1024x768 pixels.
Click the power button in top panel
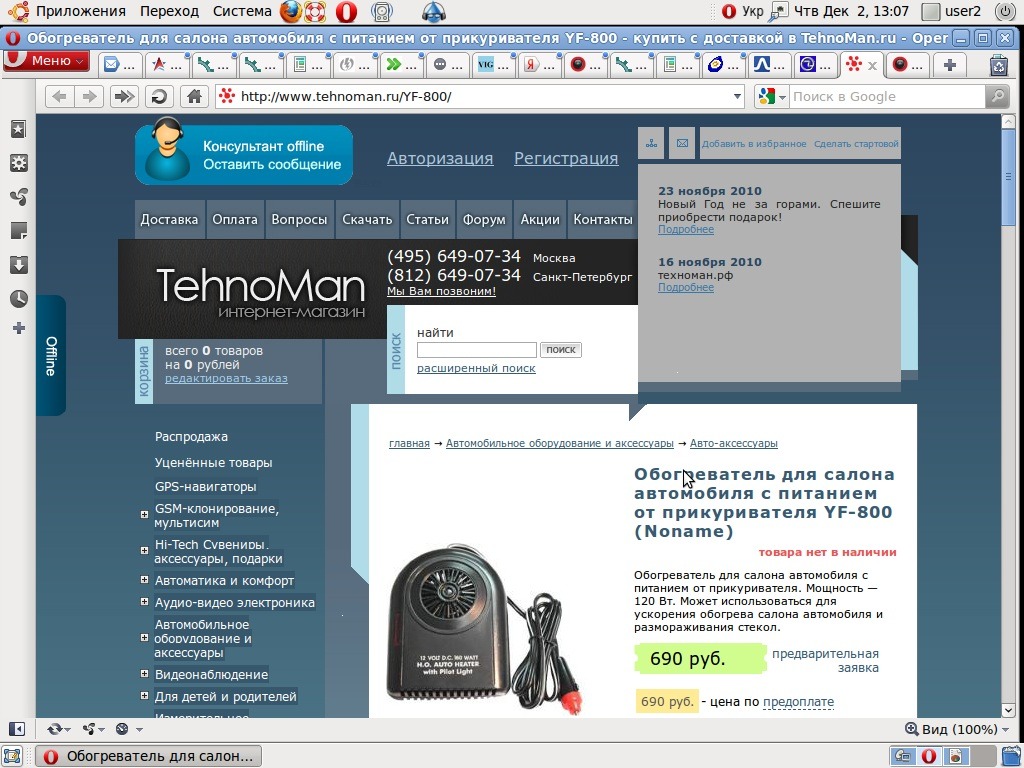1006,11
